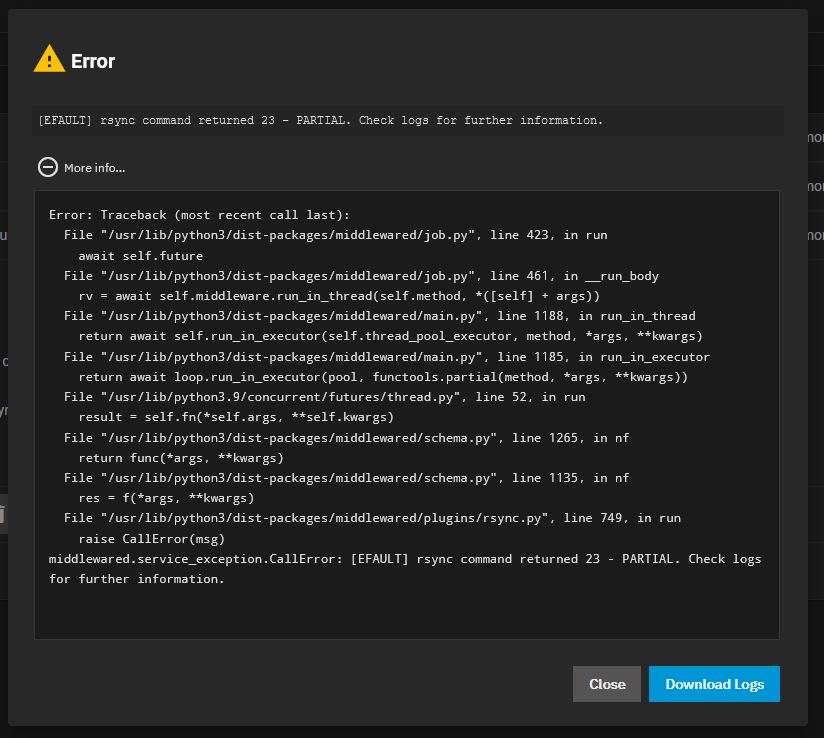824x738 pixels.
Task: Click 'return await self.run_in_executor' line
Action: coord(390,336)
